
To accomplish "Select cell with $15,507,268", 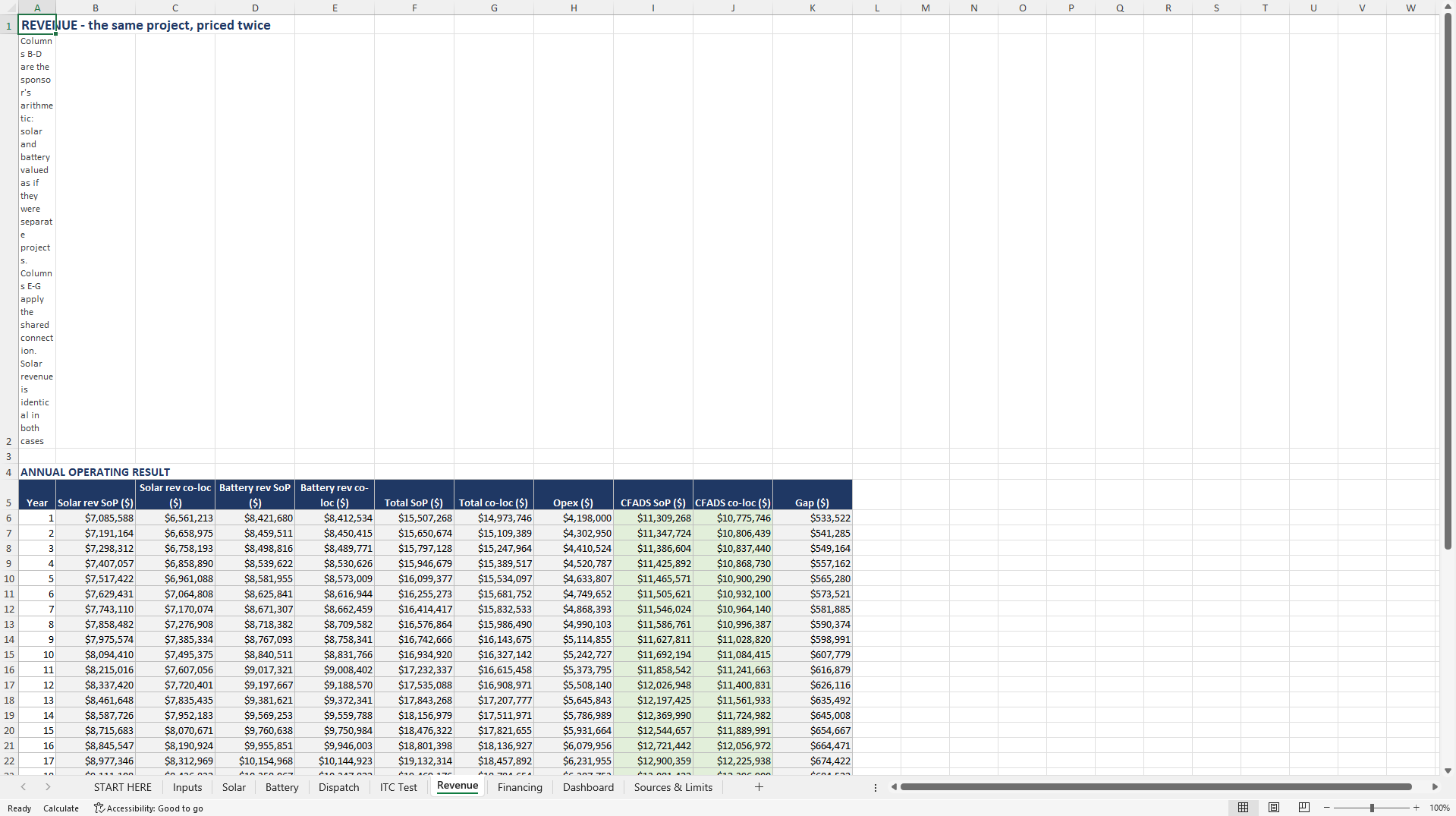I will click(x=414, y=518).
